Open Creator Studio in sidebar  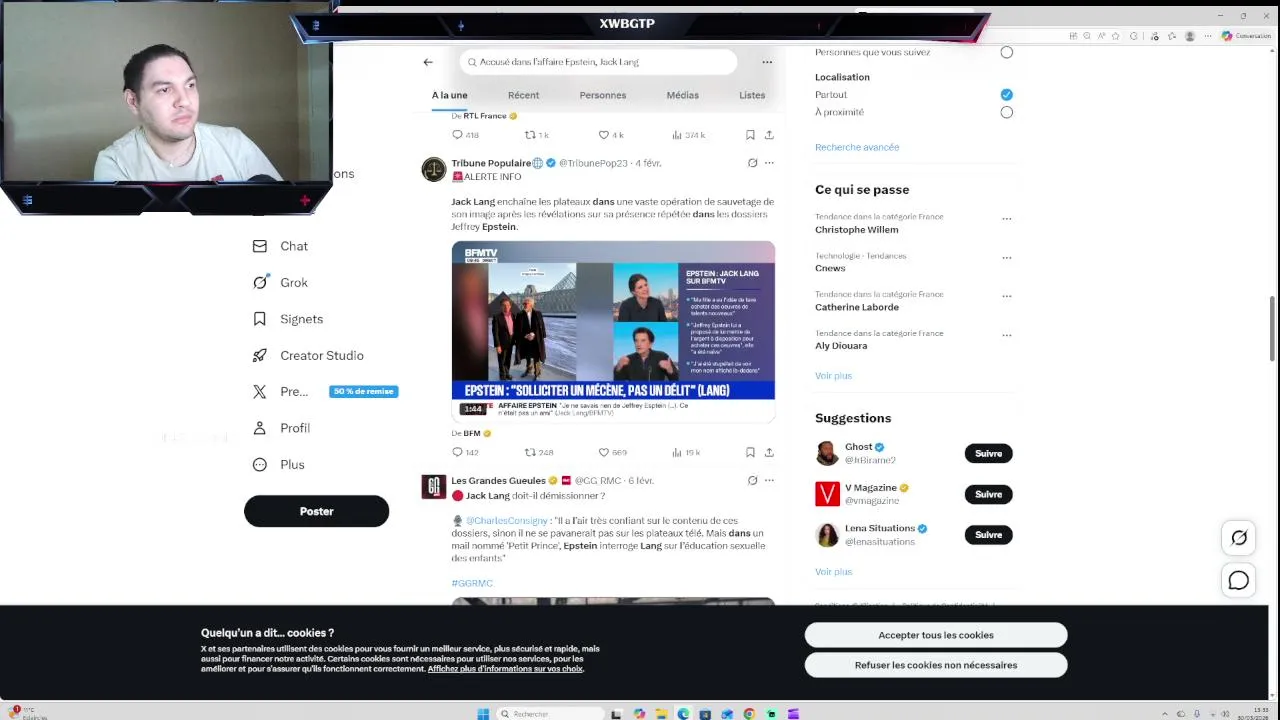308,356
